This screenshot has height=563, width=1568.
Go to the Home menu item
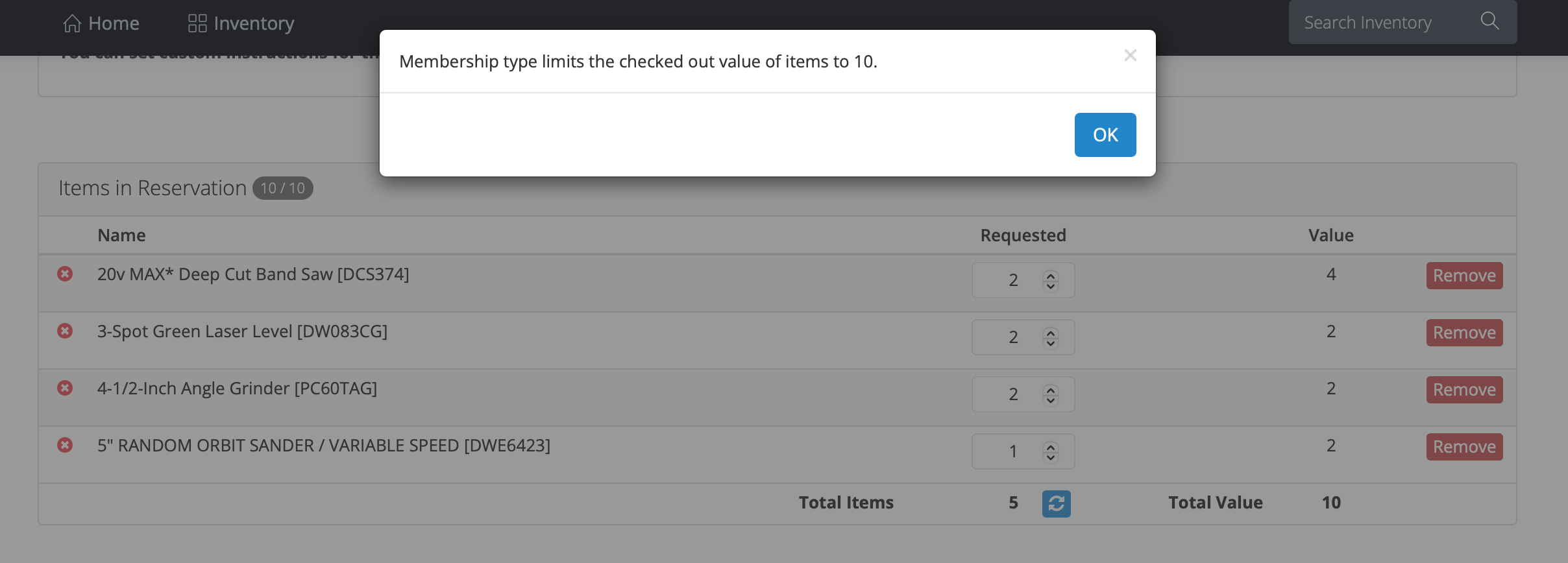(101, 23)
